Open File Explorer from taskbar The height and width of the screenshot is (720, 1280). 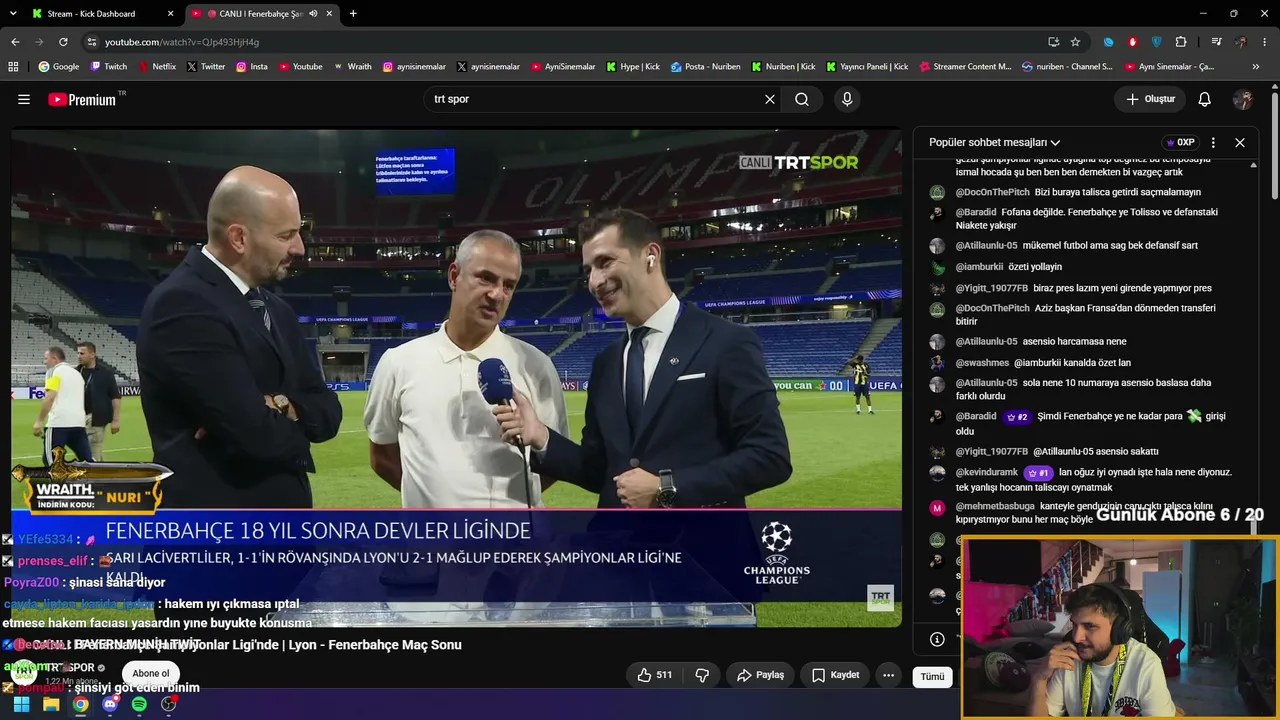click(51, 704)
